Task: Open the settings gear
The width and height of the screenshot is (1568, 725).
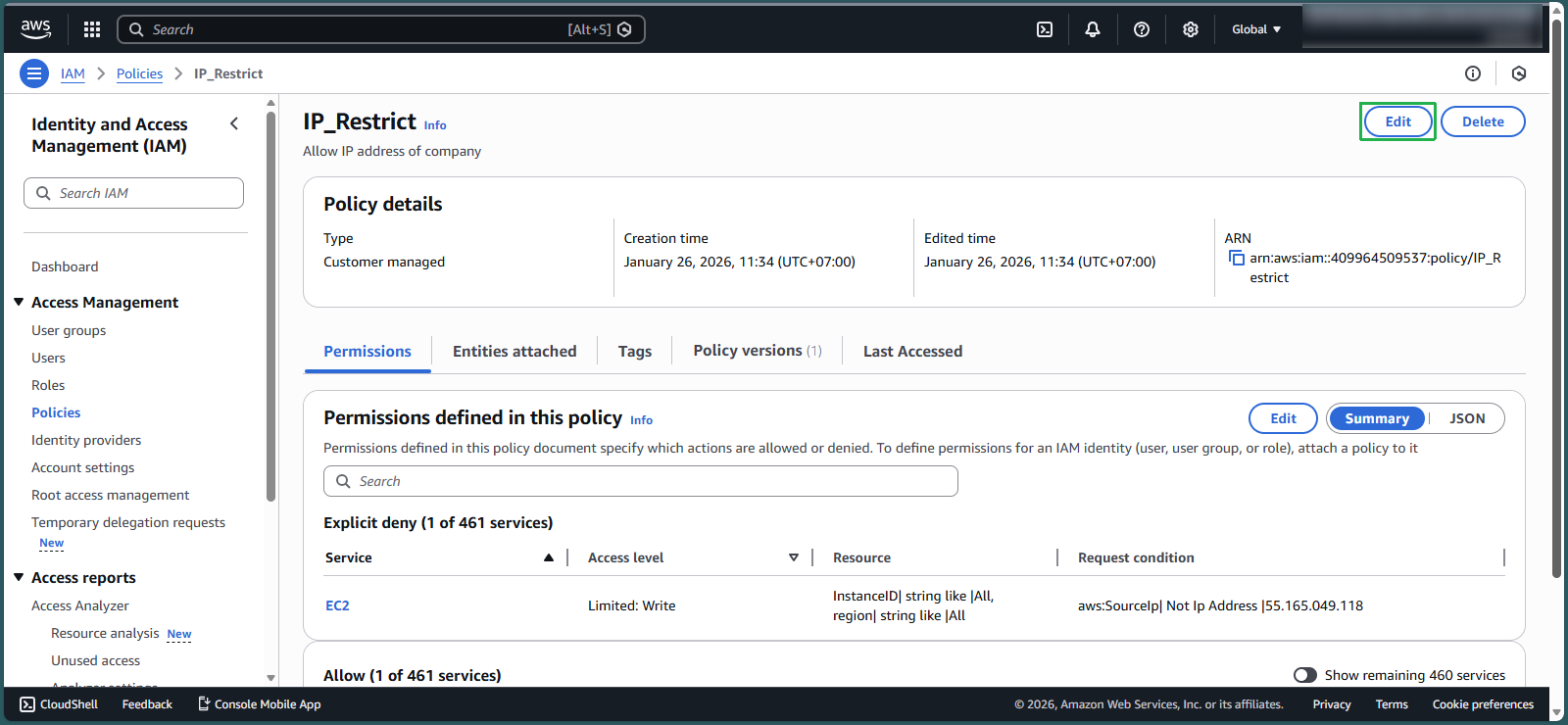Action: pos(1191,29)
